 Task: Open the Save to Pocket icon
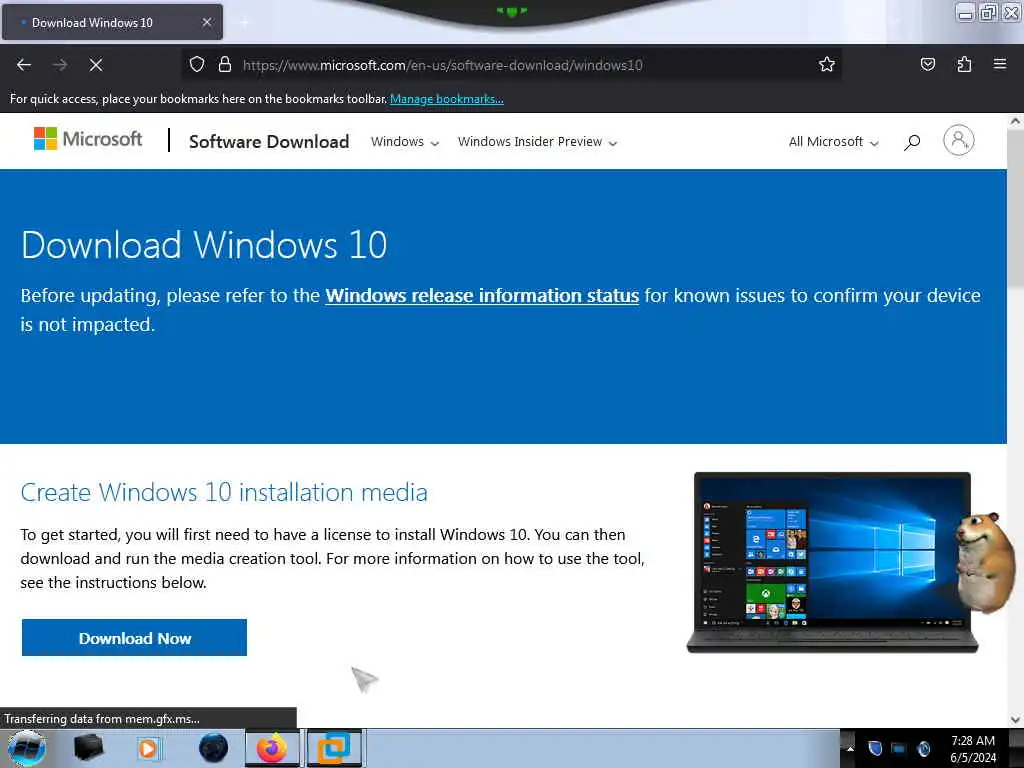tap(927, 64)
